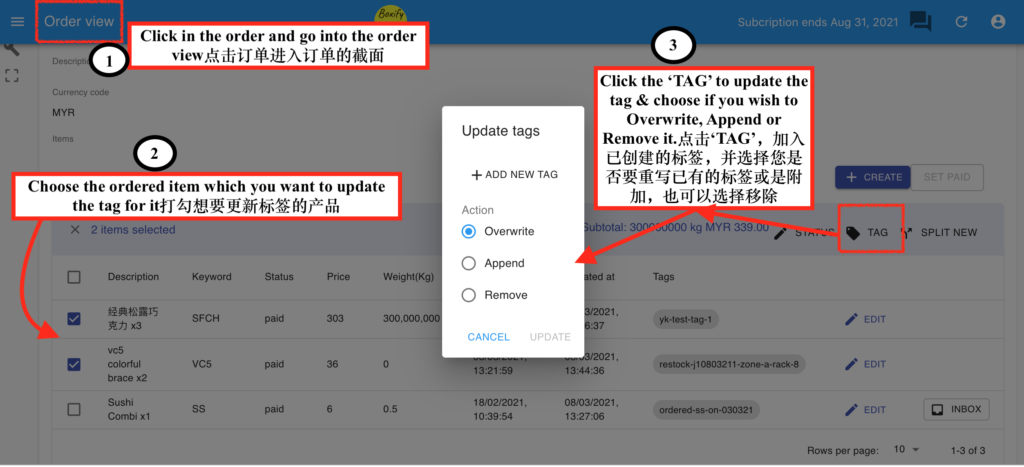The image size is (1024, 467).
Task: Click the blue CREATE button
Action: [872, 177]
